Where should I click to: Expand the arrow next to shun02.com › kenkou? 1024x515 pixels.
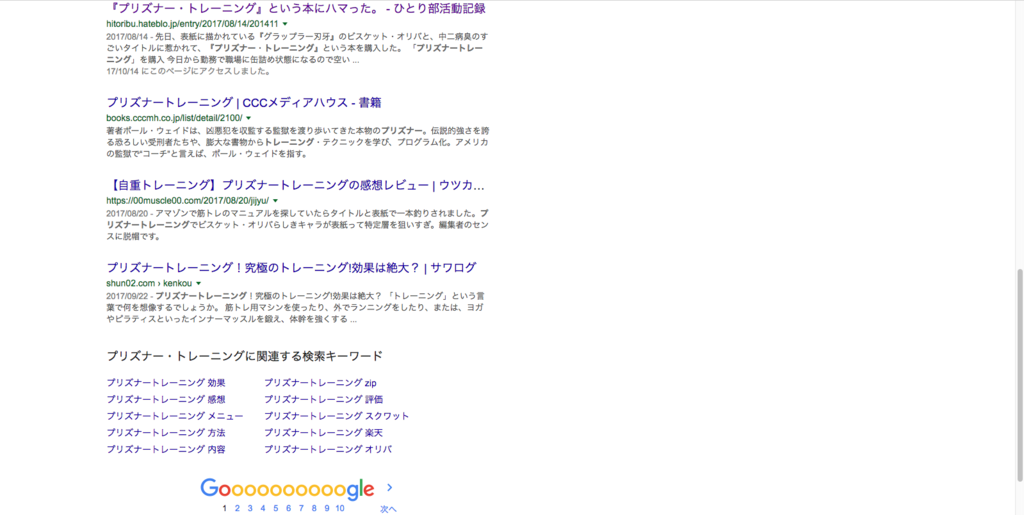tap(199, 283)
